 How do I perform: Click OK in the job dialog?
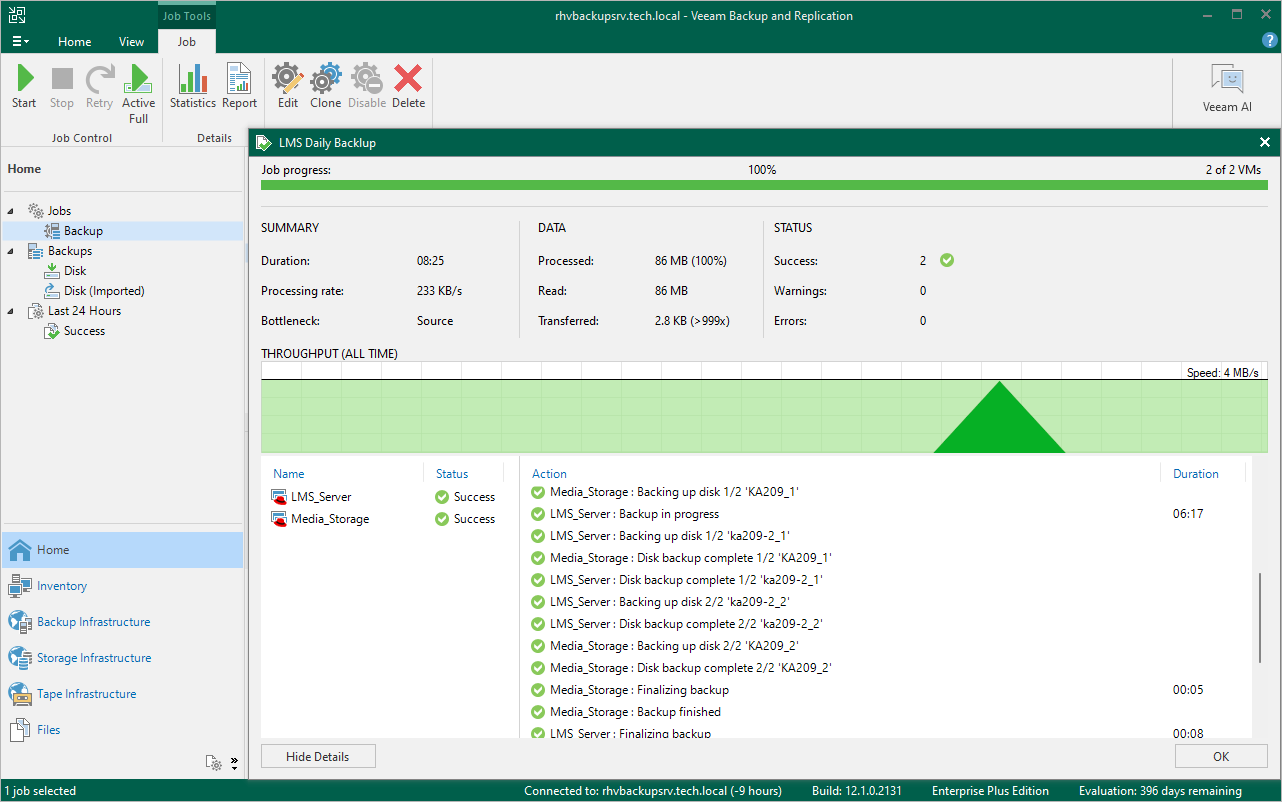[1221, 757]
